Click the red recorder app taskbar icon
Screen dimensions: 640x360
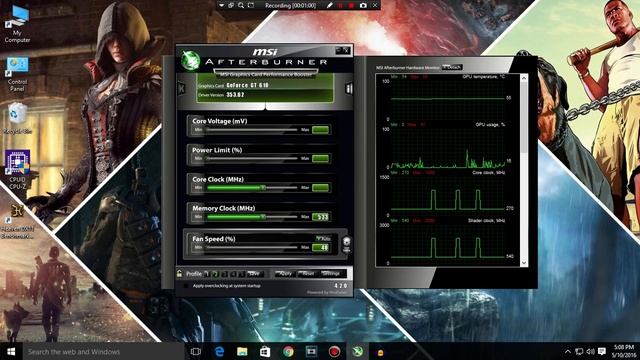click(334, 351)
